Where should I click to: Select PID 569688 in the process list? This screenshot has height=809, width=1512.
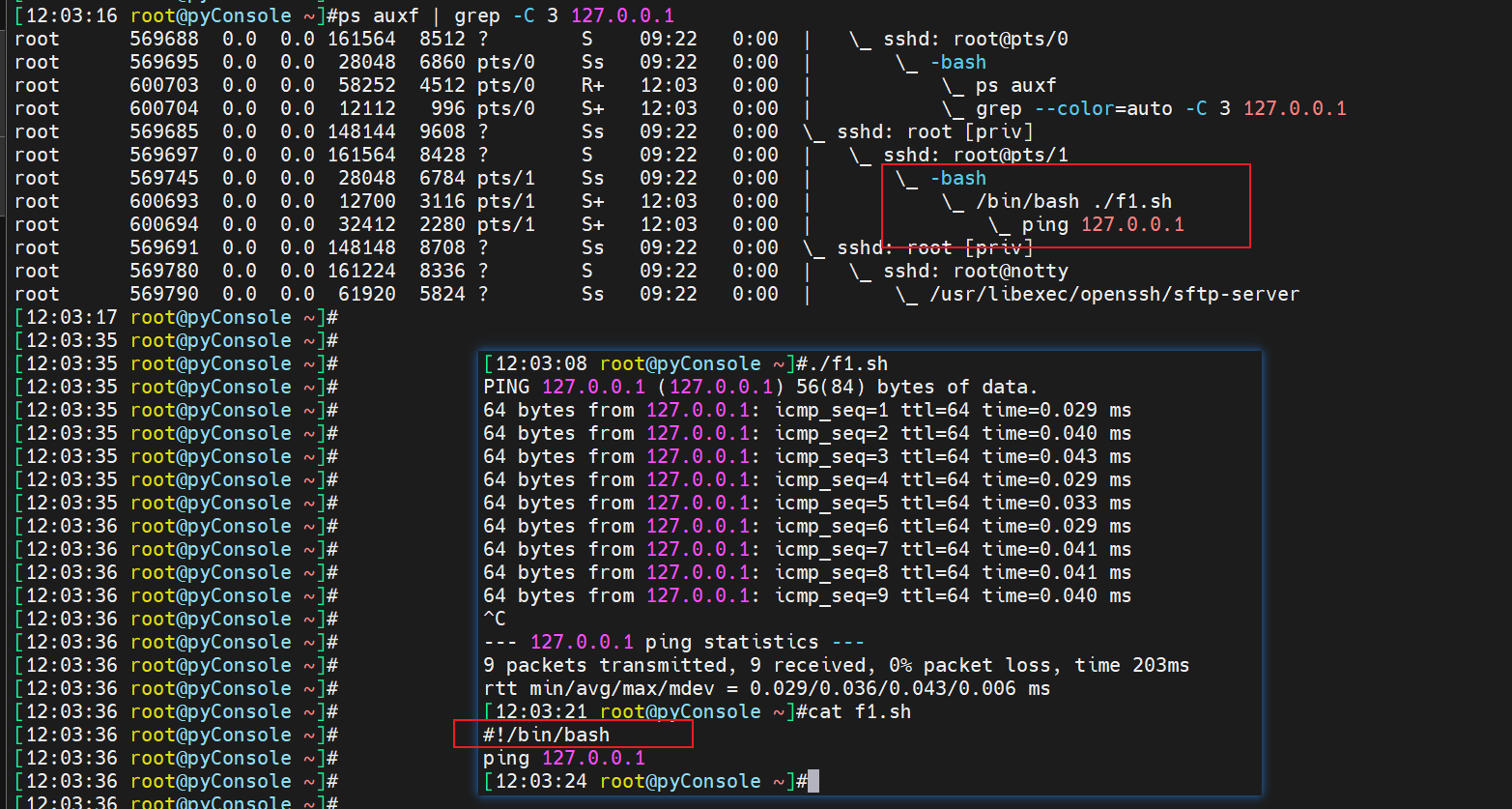[164, 39]
